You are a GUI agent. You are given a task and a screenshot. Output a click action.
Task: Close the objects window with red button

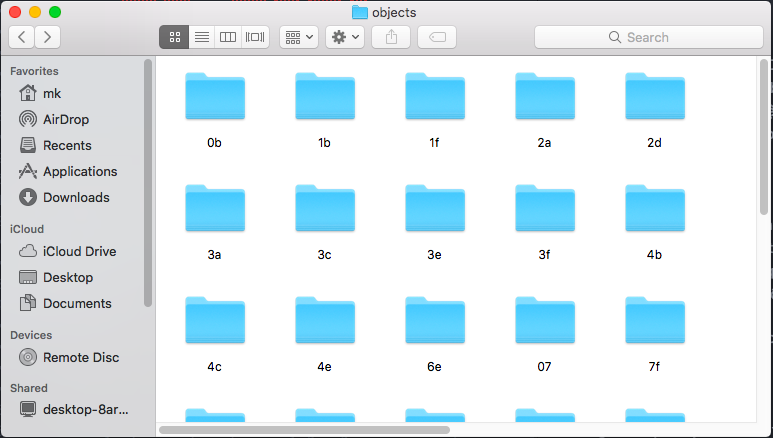(x=15, y=12)
